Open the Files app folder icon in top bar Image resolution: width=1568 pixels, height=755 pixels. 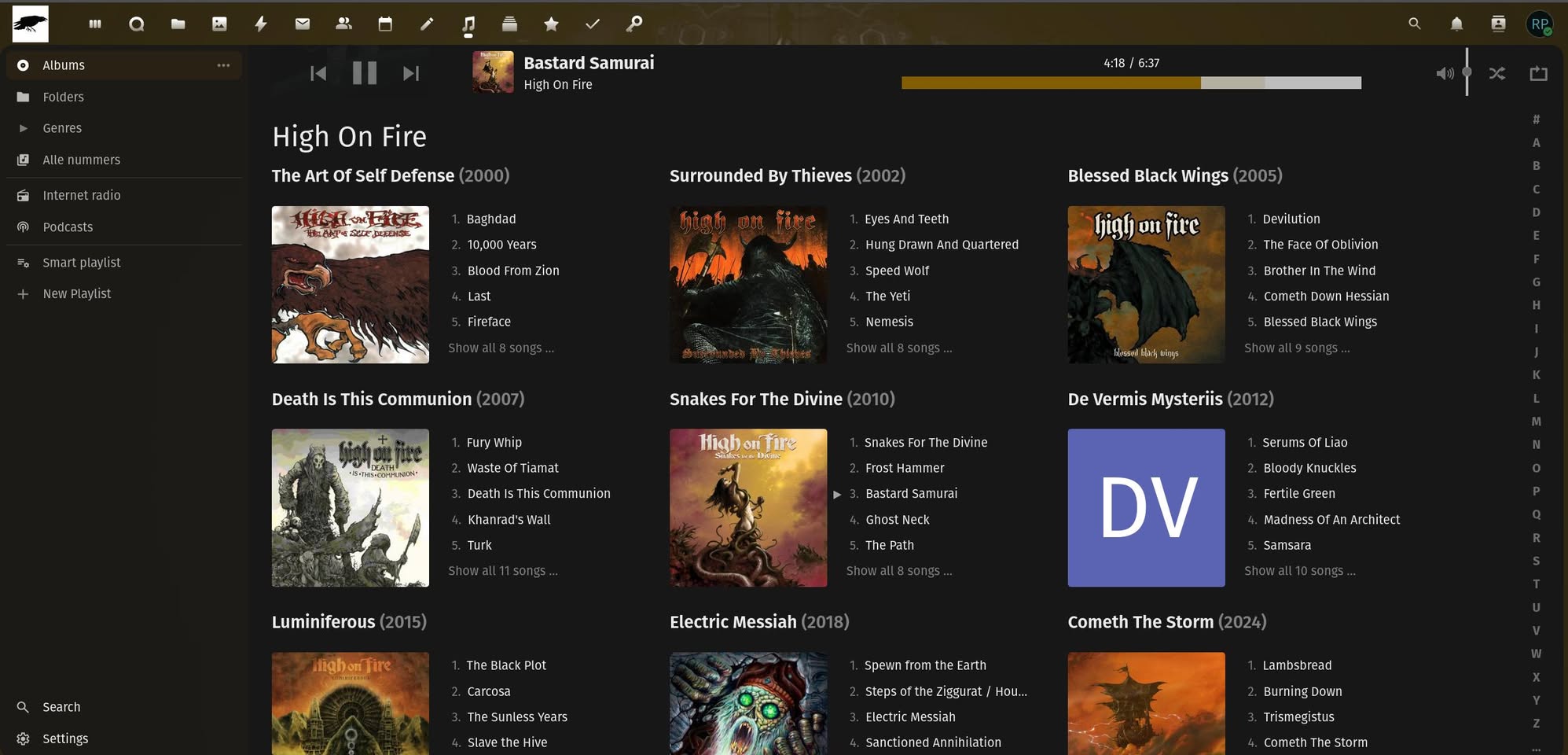[x=178, y=24]
